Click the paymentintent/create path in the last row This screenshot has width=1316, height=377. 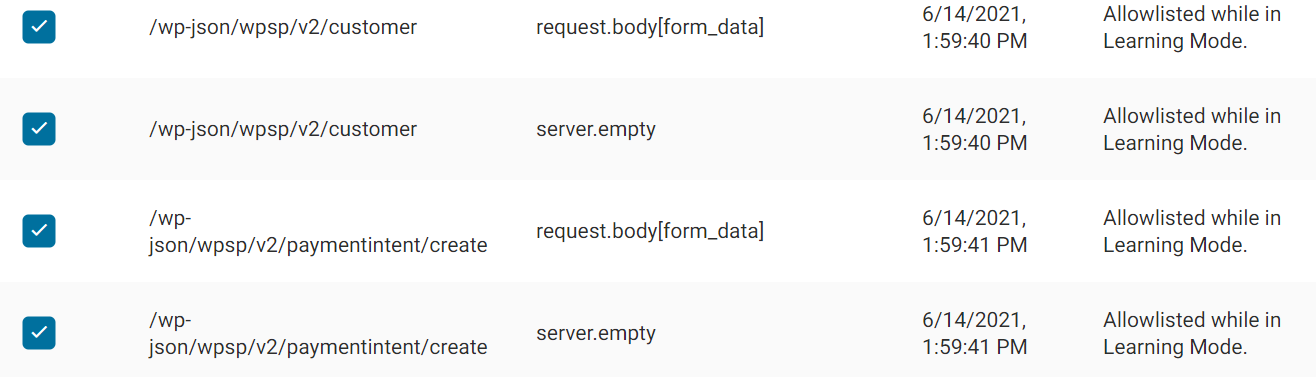pos(318,333)
